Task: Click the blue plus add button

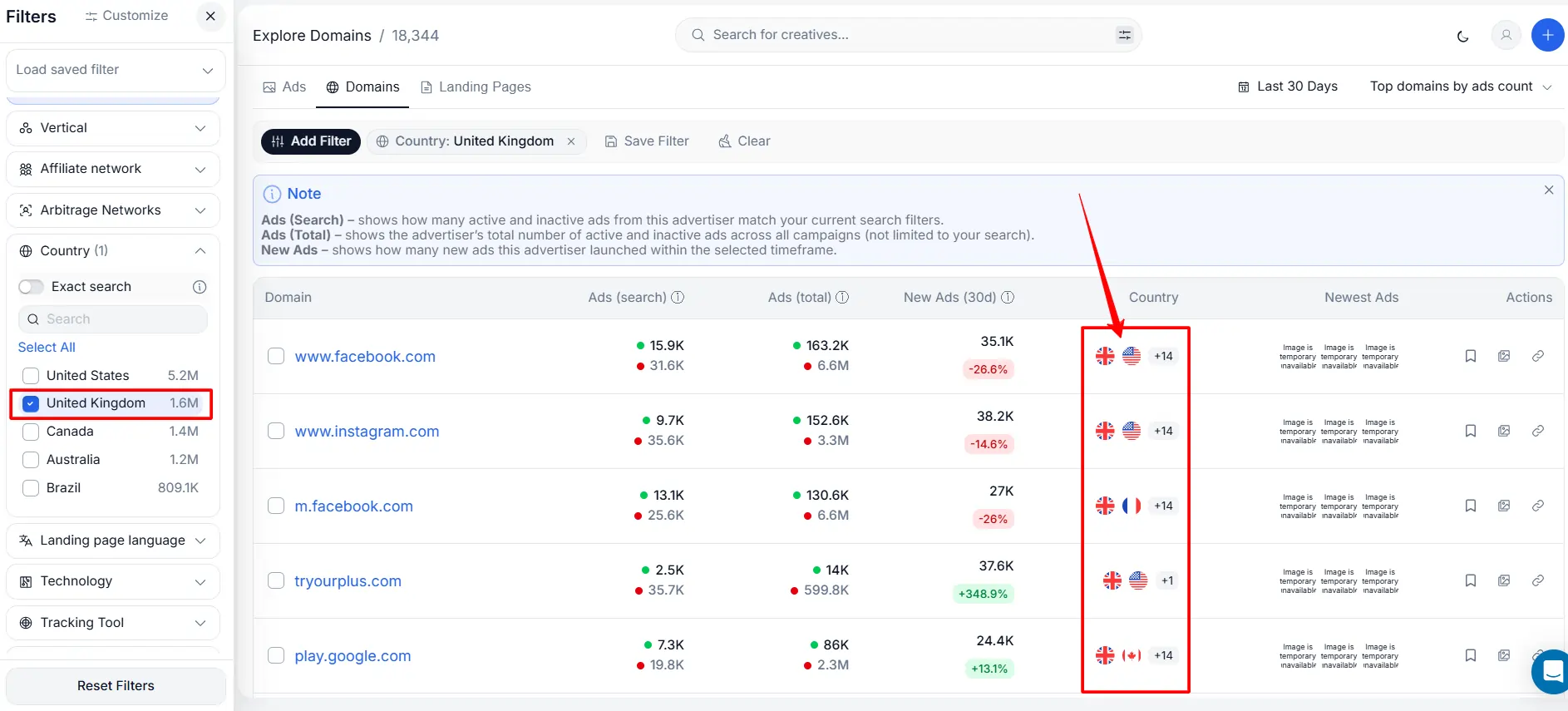Action: coord(1547,35)
